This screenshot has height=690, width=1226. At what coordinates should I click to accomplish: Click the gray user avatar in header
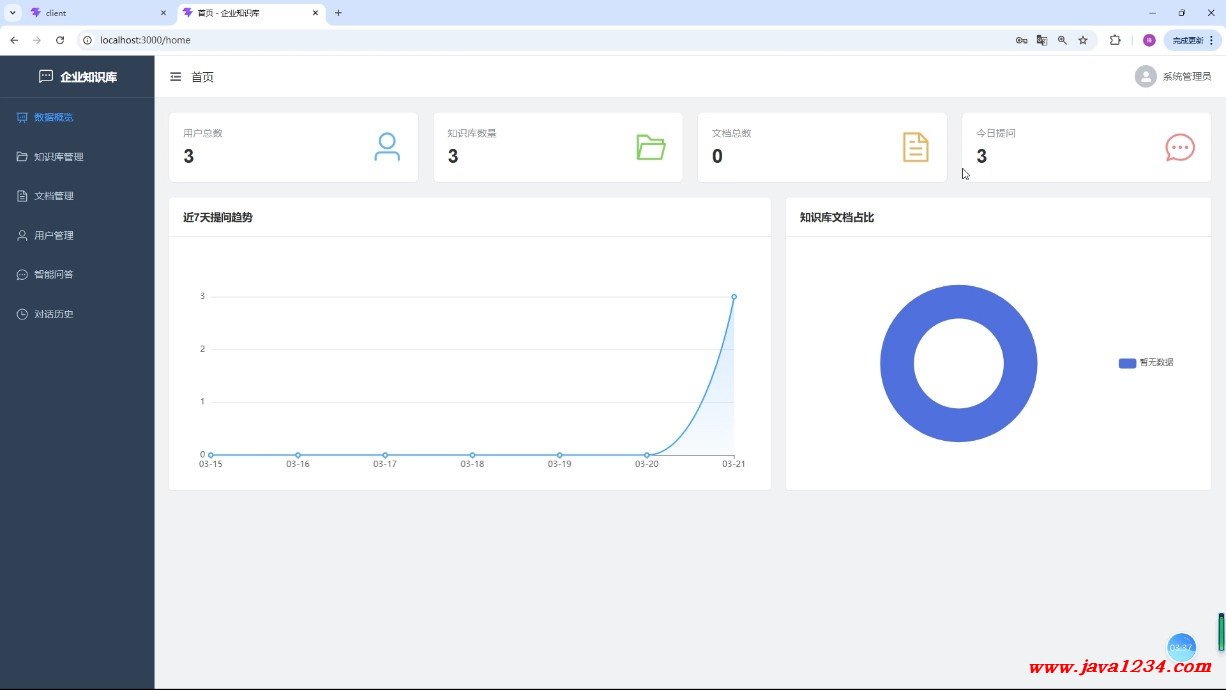[x=1145, y=77]
